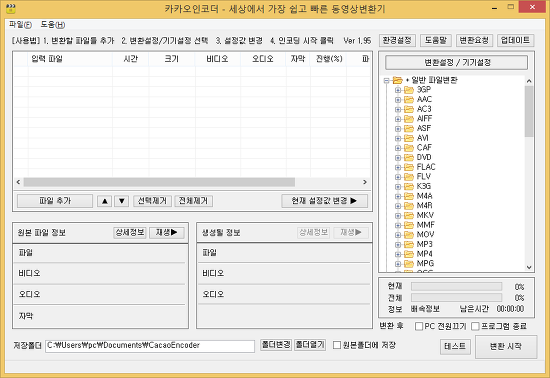Screen dimensions: 550x378
Task: Expand the MP4 tree node
Action: pos(398,254)
